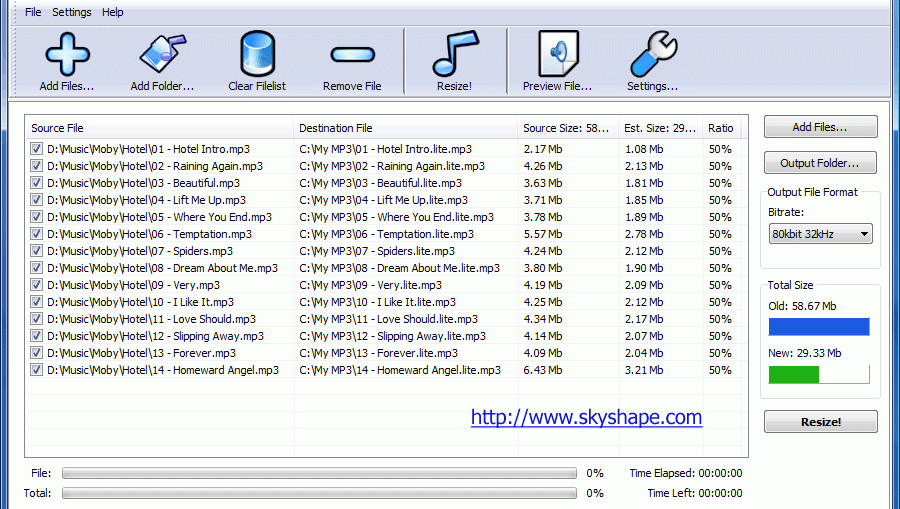Click the Time Left: 00:00:00 readout

click(x=695, y=493)
